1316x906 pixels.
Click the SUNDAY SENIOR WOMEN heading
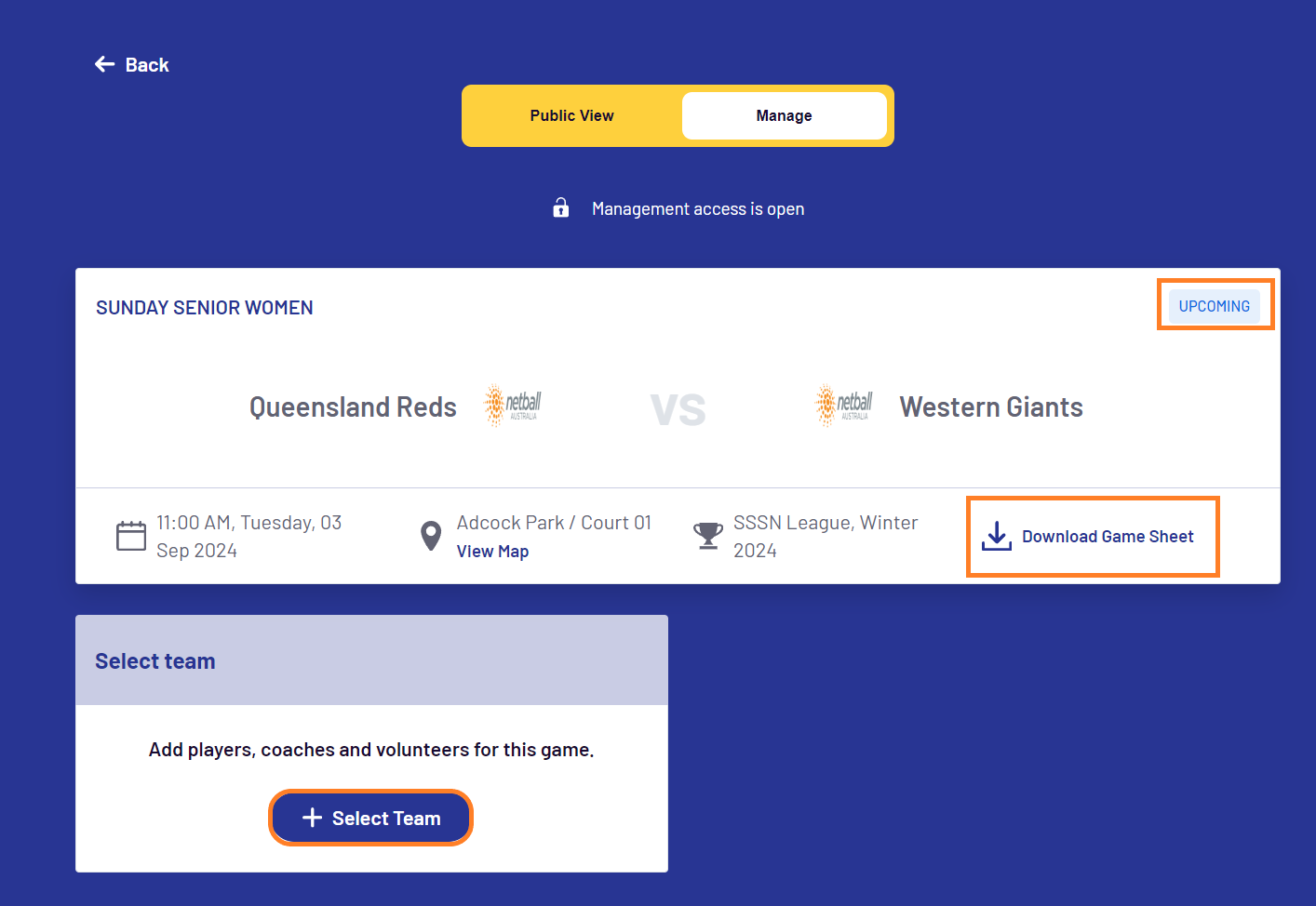point(204,307)
